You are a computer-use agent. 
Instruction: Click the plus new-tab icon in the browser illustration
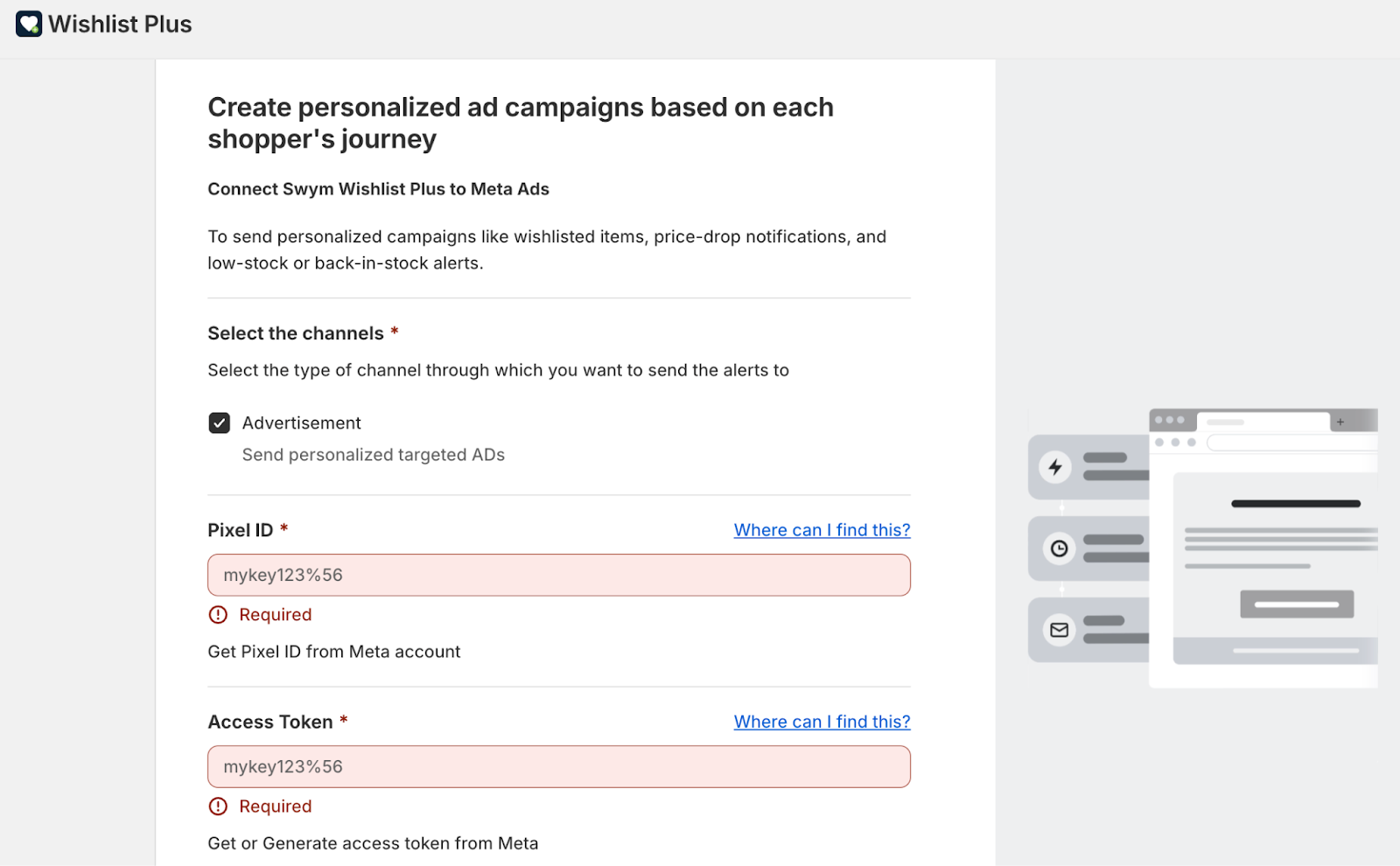pos(1340,422)
